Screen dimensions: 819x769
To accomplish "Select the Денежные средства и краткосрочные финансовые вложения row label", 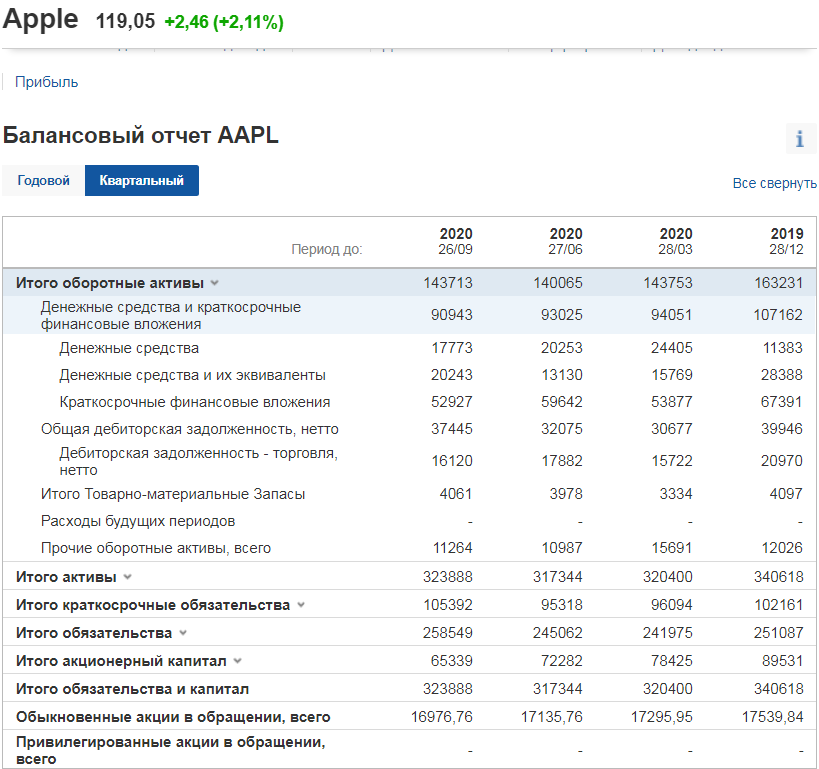I will point(171,315).
